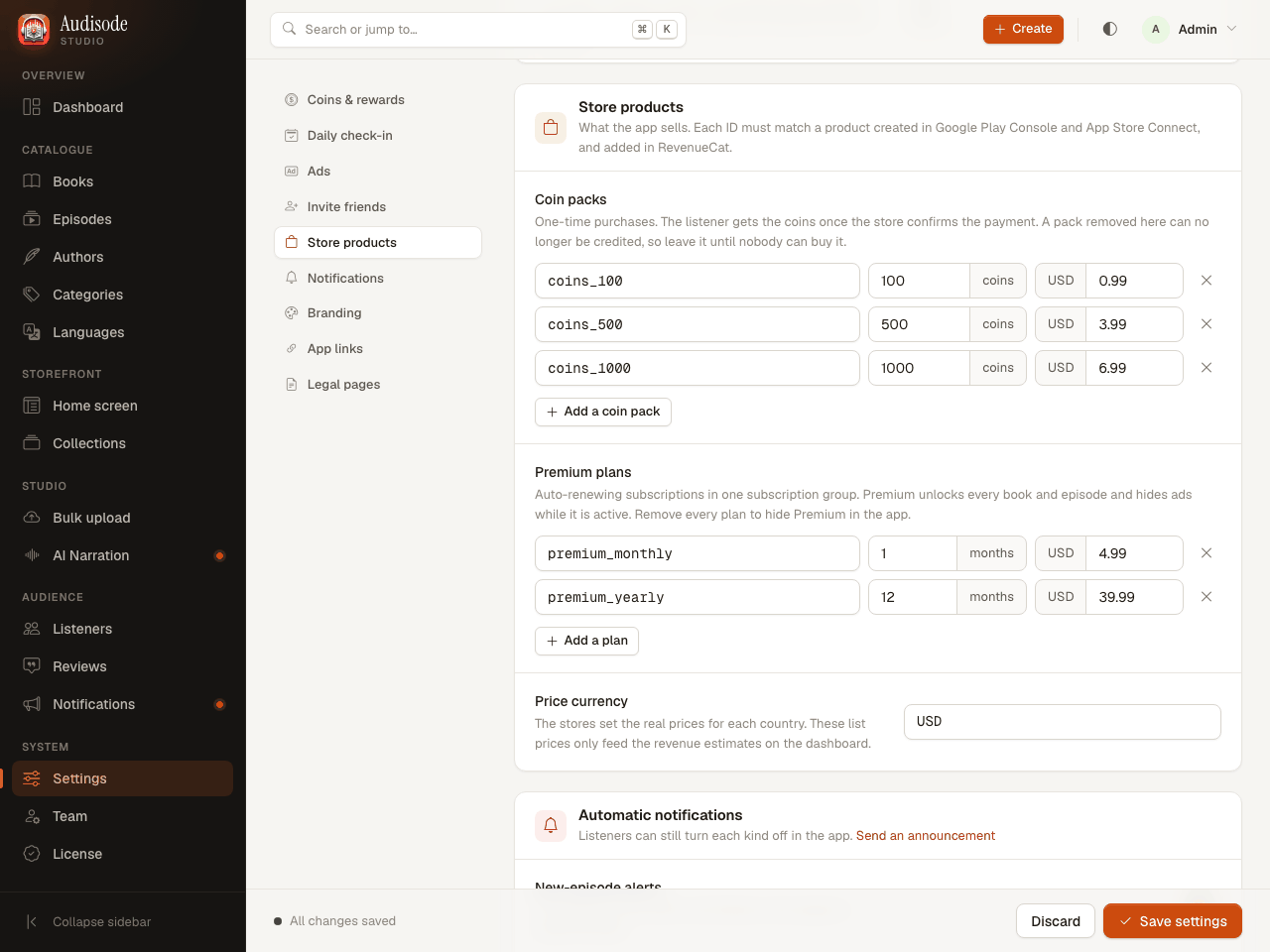Save settings
The height and width of the screenshot is (952, 1270).
1173,921
